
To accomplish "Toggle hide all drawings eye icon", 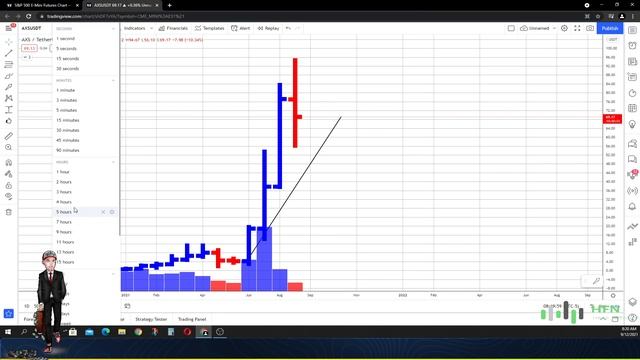I will (9, 196).
